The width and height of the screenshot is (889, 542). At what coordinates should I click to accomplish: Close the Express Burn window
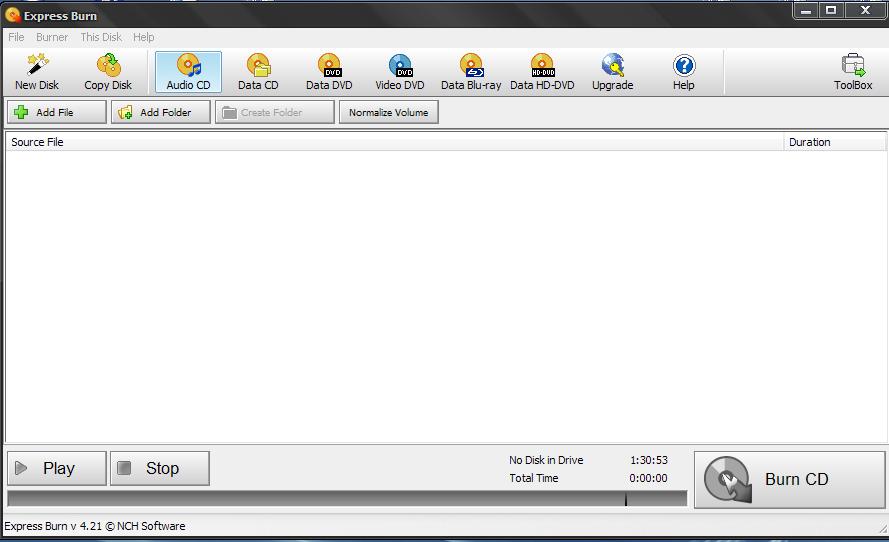click(865, 10)
